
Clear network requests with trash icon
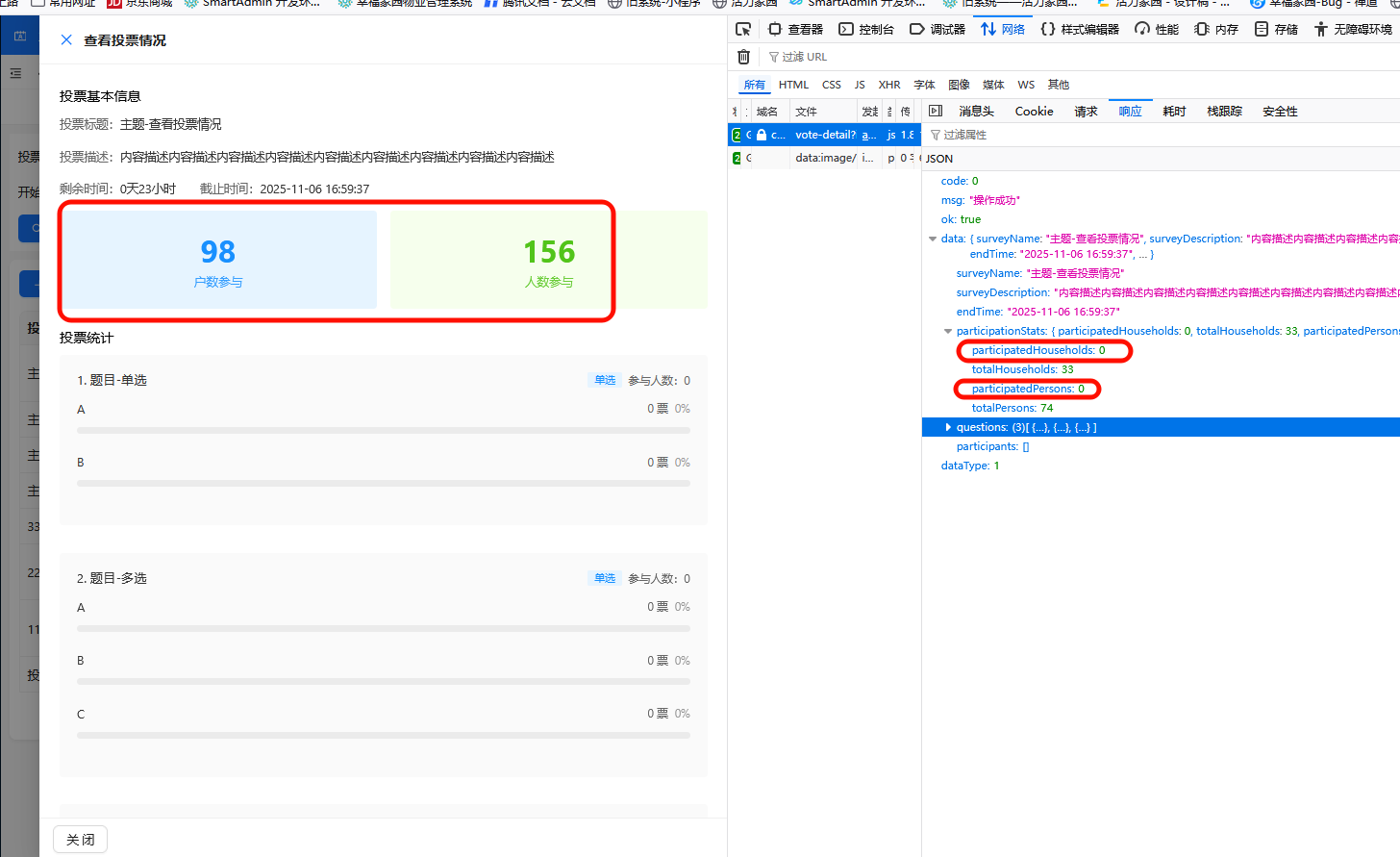pos(743,57)
